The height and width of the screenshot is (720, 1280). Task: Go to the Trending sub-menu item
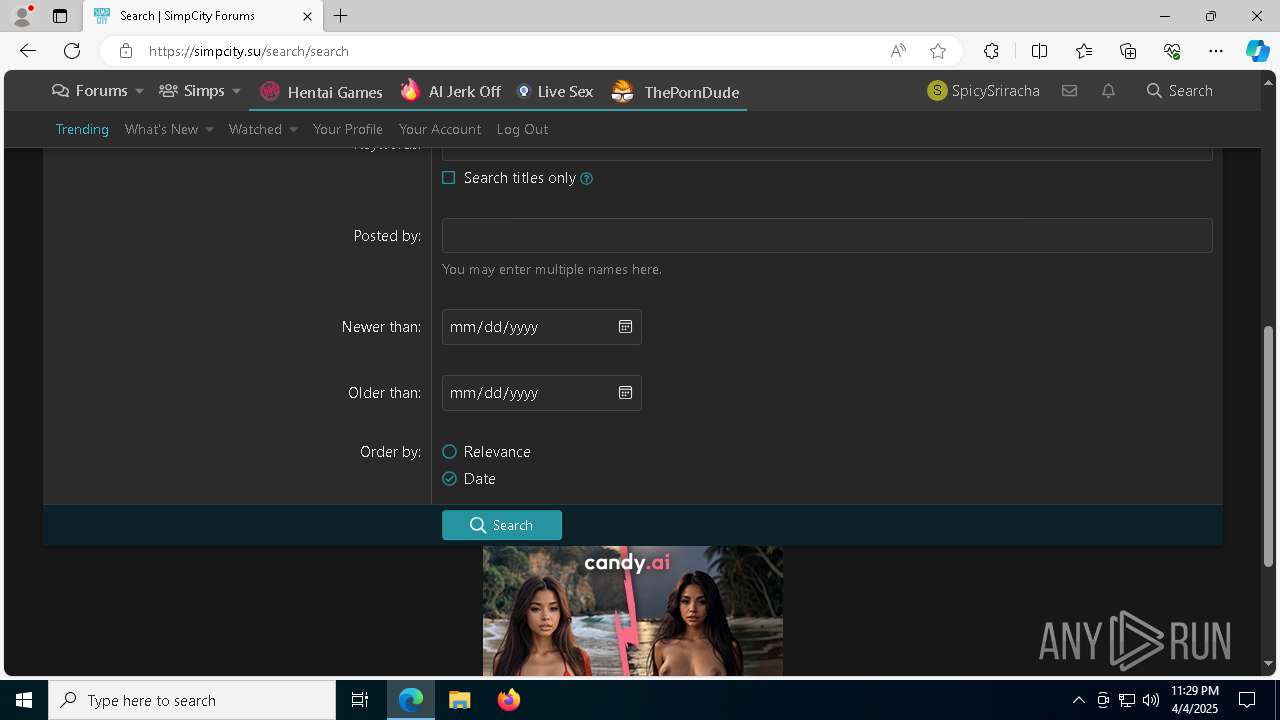(82, 129)
